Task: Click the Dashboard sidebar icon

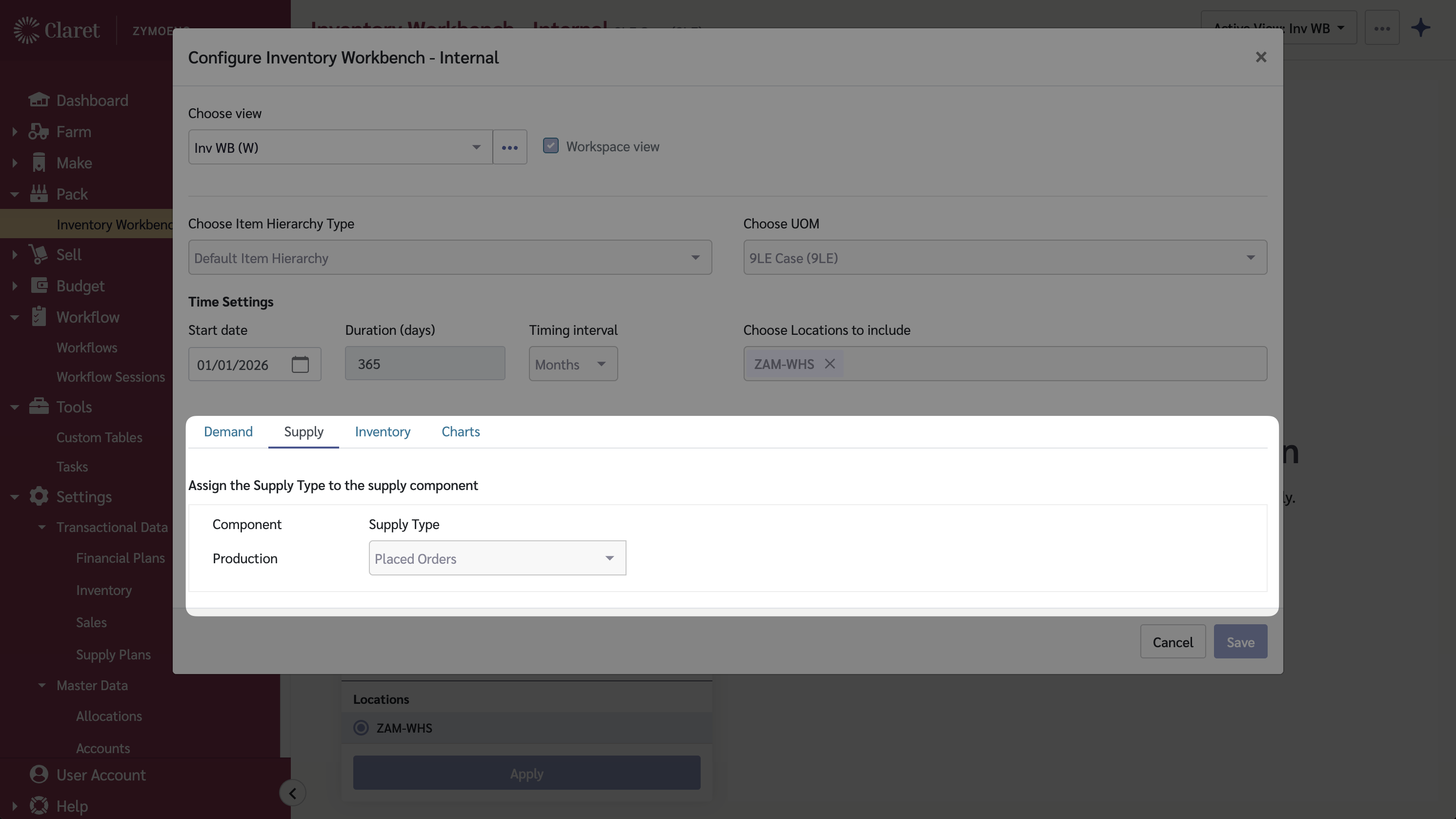Action: pyautogui.click(x=39, y=100)
